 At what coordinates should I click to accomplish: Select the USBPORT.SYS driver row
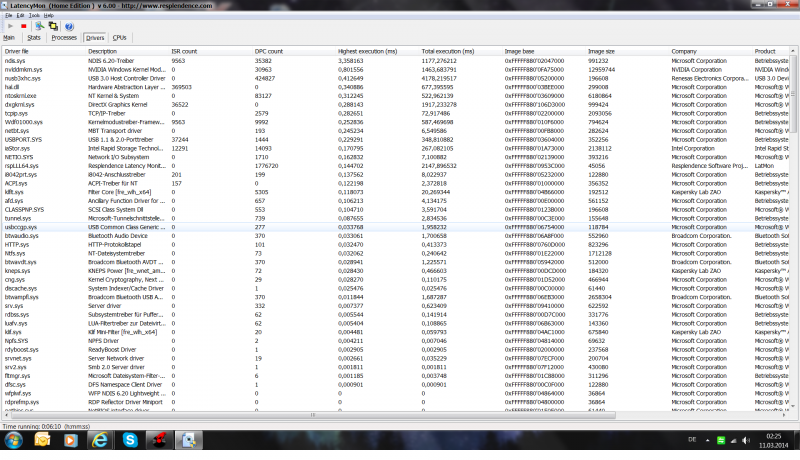click(x=395, y=140)
